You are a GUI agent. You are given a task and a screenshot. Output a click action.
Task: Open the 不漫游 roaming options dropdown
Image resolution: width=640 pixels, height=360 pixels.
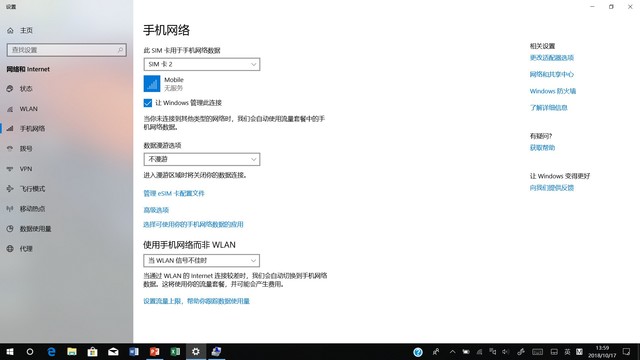click(x=202, y=159)
